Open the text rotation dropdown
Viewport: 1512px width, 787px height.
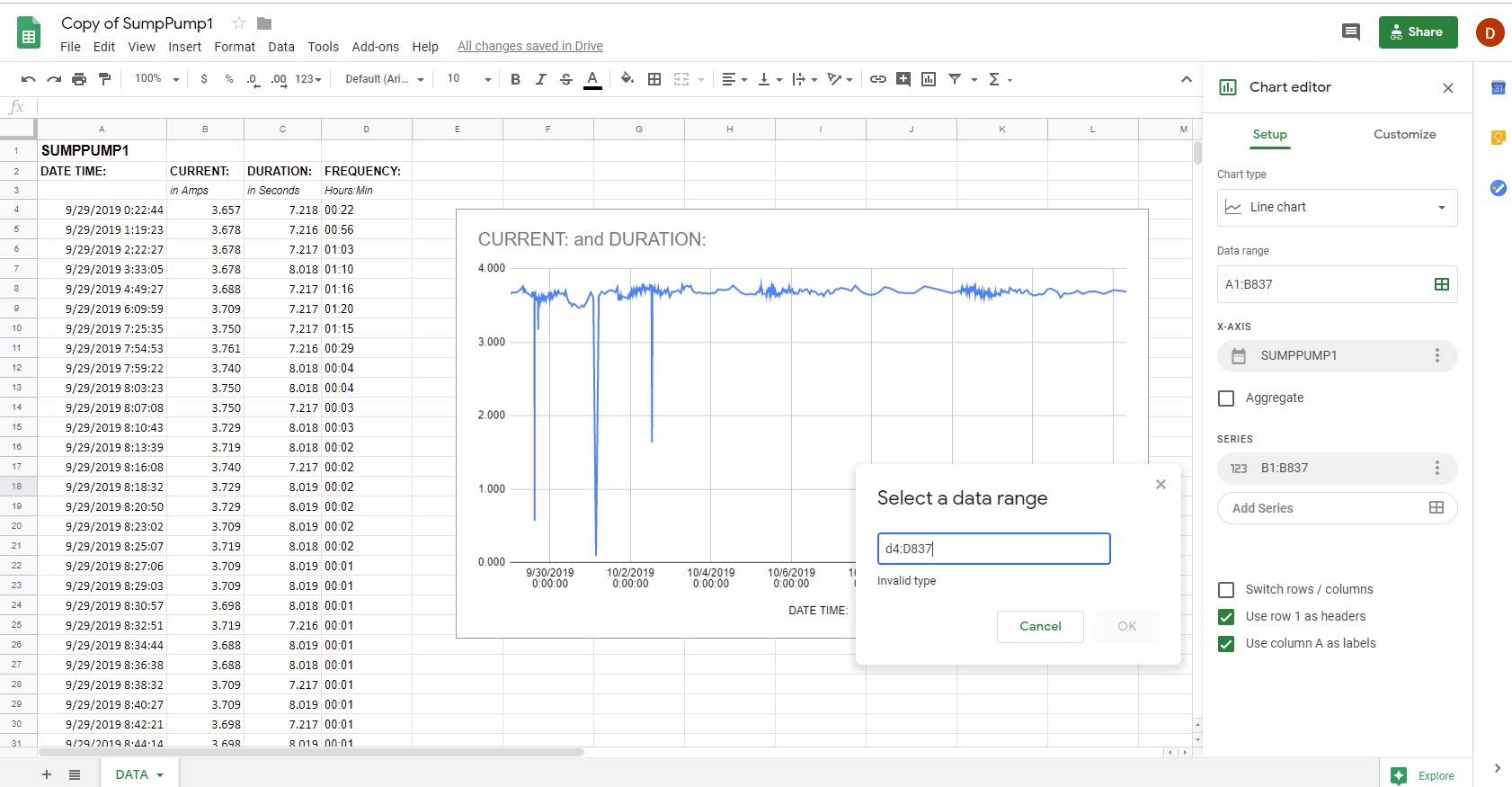pos(840,79)
